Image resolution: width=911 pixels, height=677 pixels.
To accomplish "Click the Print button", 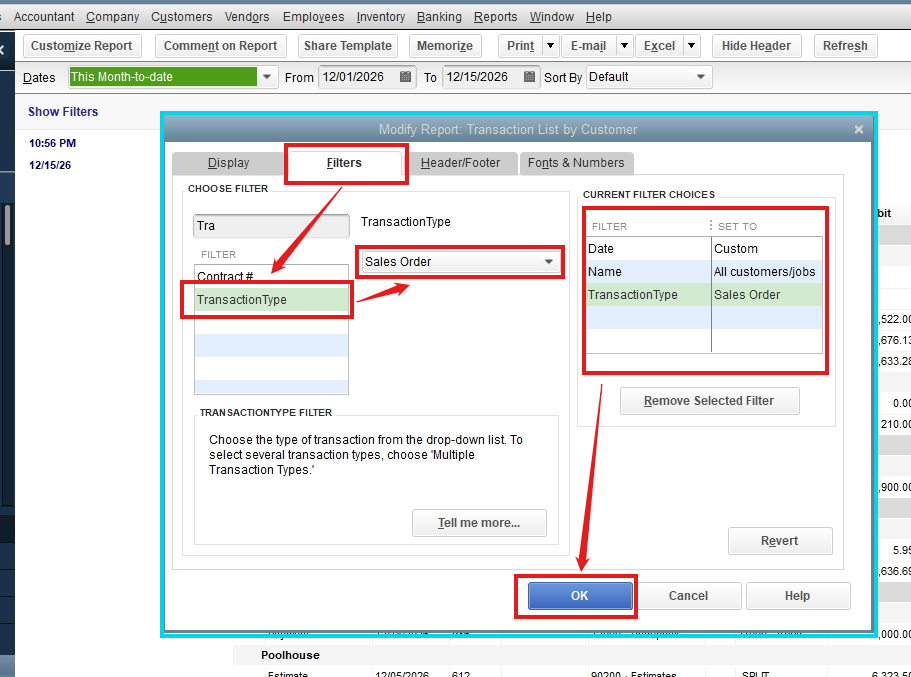I will (521, 46).
